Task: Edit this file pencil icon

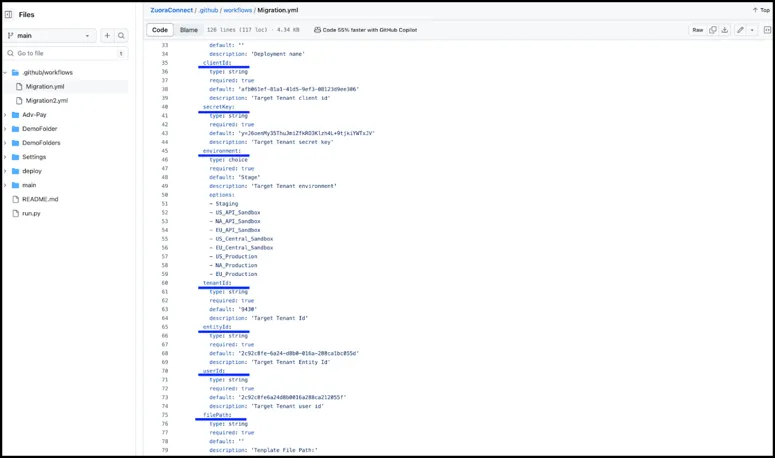Action: 740,30
